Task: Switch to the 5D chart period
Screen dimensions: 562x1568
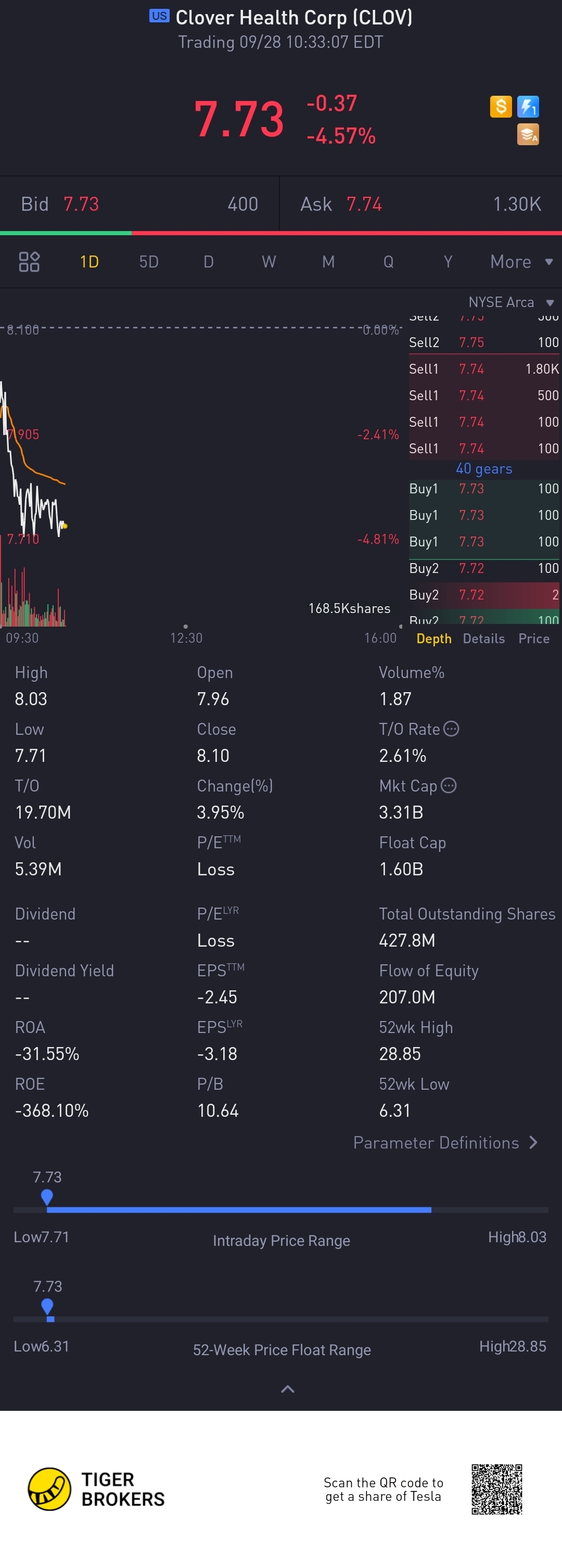Action: click(x=149, y=262)
